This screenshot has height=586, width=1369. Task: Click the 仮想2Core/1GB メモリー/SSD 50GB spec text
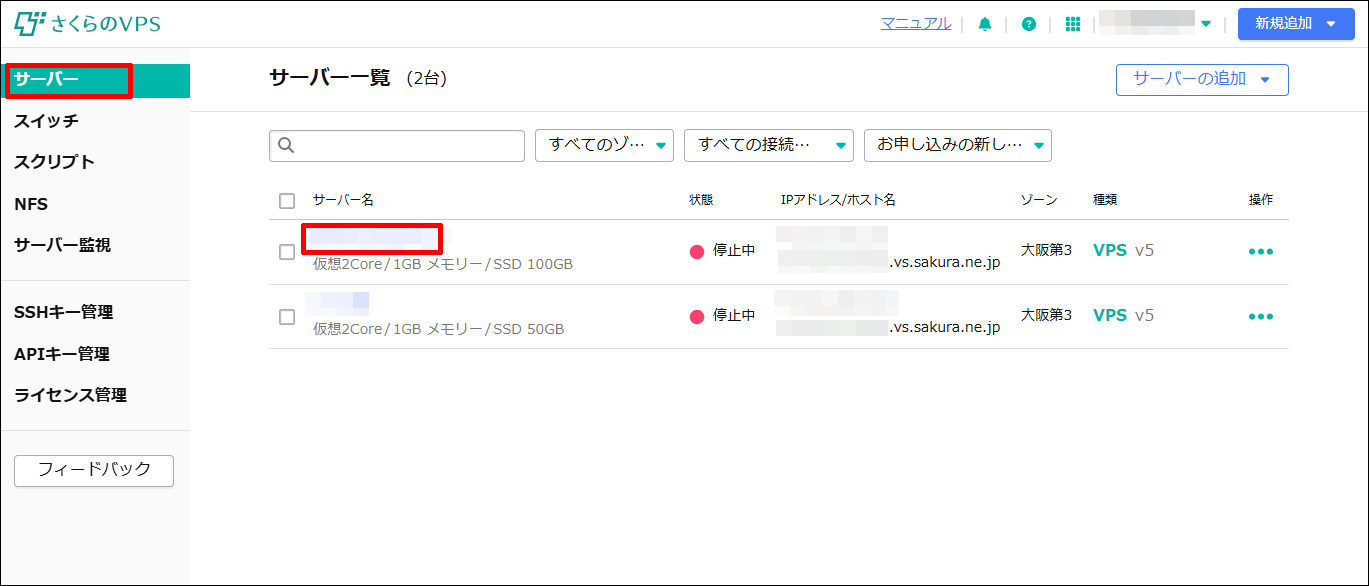(x=439, y=329)
